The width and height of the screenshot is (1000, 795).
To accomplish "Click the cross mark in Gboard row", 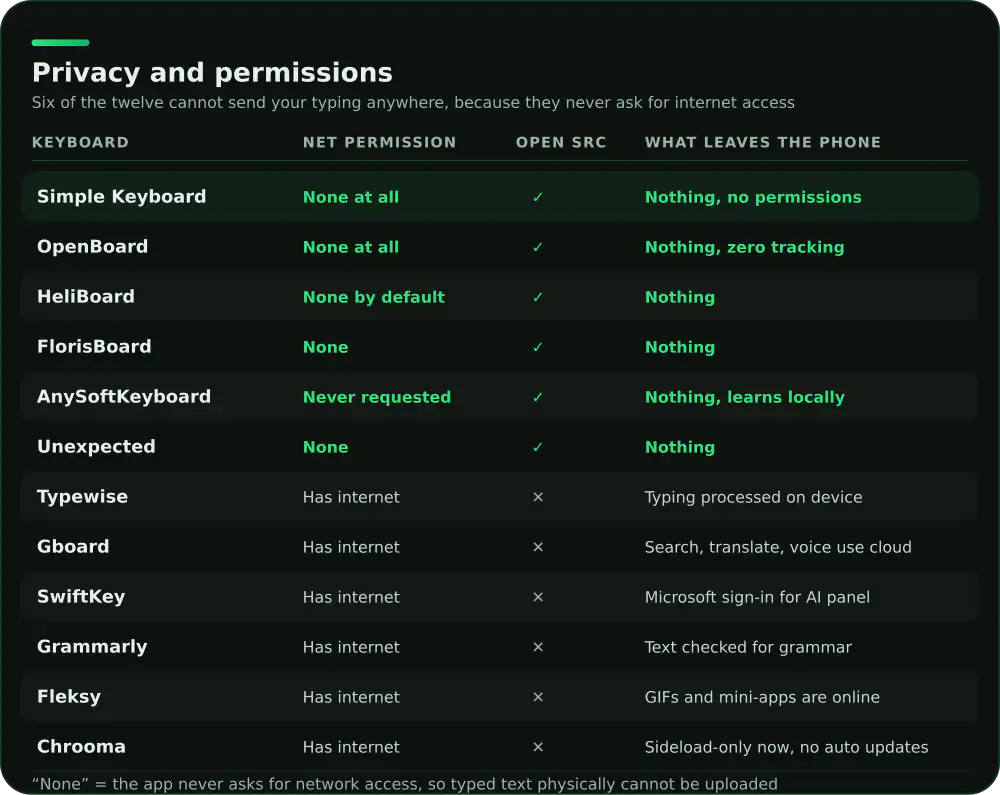I will click(x=538, y=547).
